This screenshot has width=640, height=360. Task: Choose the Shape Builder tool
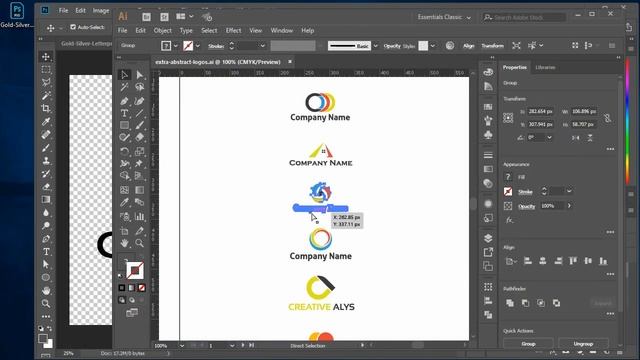124,176
